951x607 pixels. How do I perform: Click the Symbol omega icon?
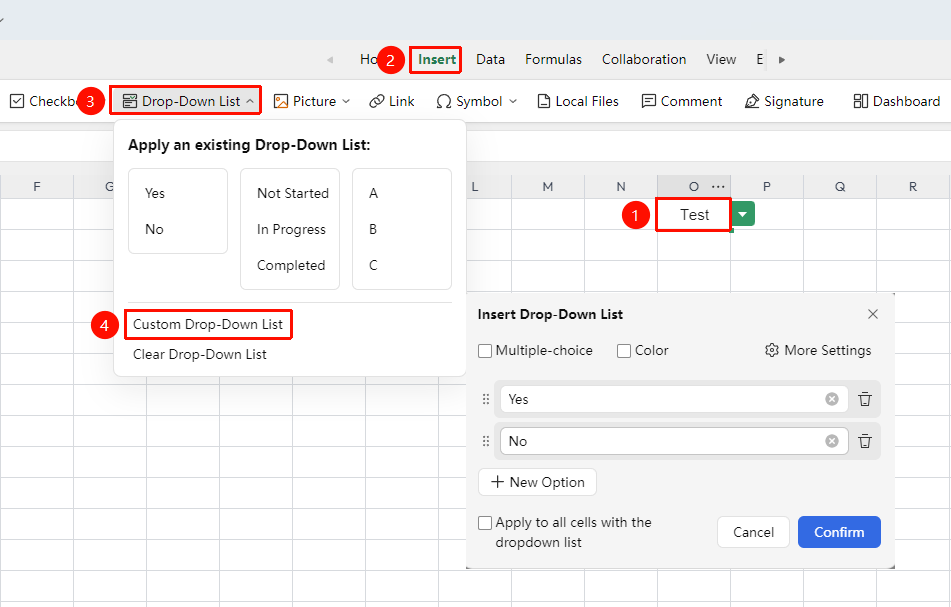[443, 101]
